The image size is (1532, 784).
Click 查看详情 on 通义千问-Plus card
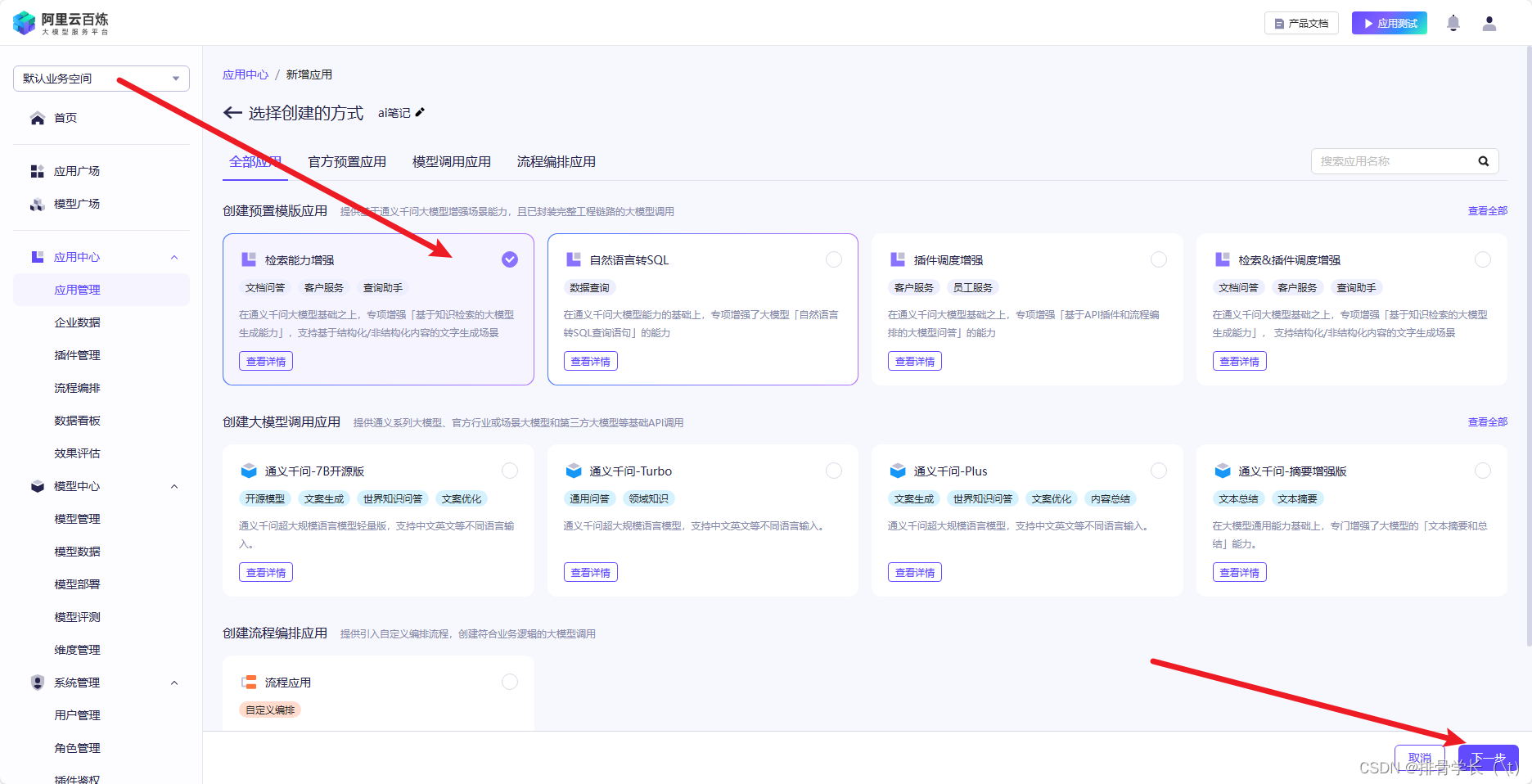pyautogui.click(x=915, y=572)
